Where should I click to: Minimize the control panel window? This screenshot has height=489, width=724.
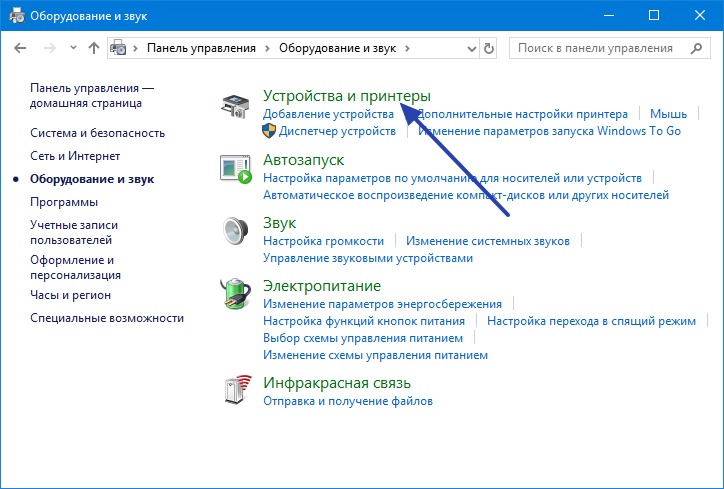(609, 15)
